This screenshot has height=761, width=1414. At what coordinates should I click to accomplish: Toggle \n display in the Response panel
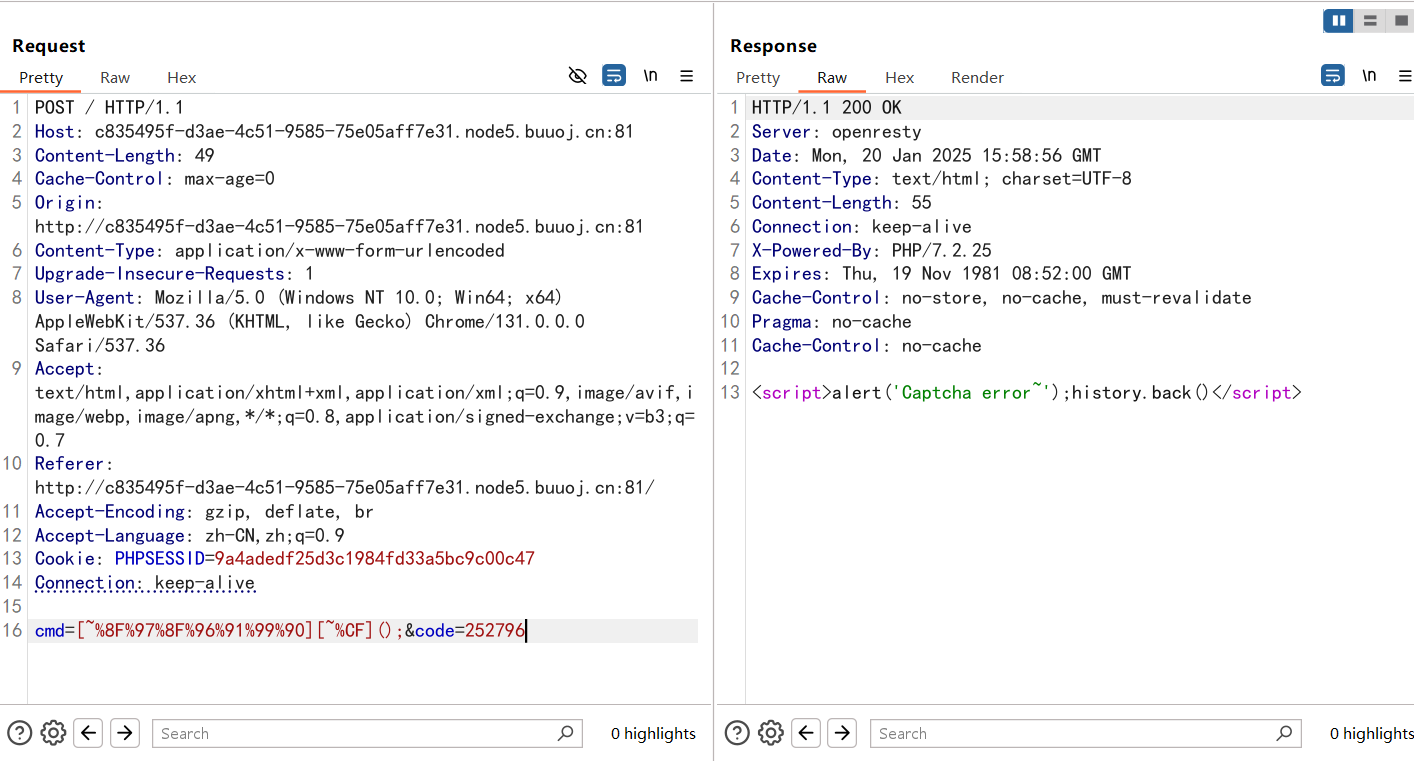coord(1369,76)
